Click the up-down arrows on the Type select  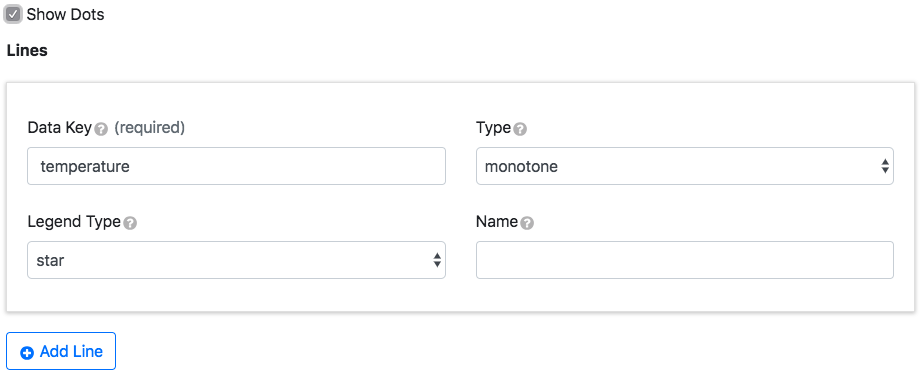pyautogui.click(x=885, y=166)
